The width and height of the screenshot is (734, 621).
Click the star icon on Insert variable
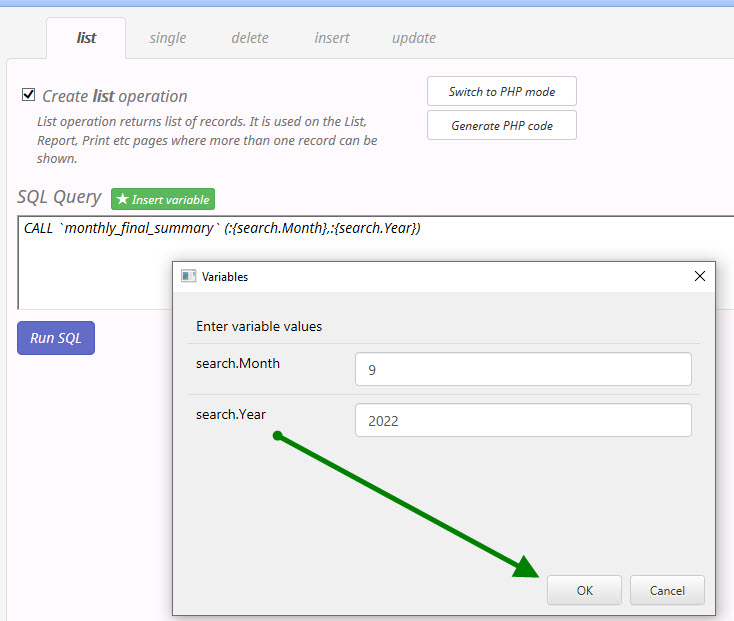123,199
